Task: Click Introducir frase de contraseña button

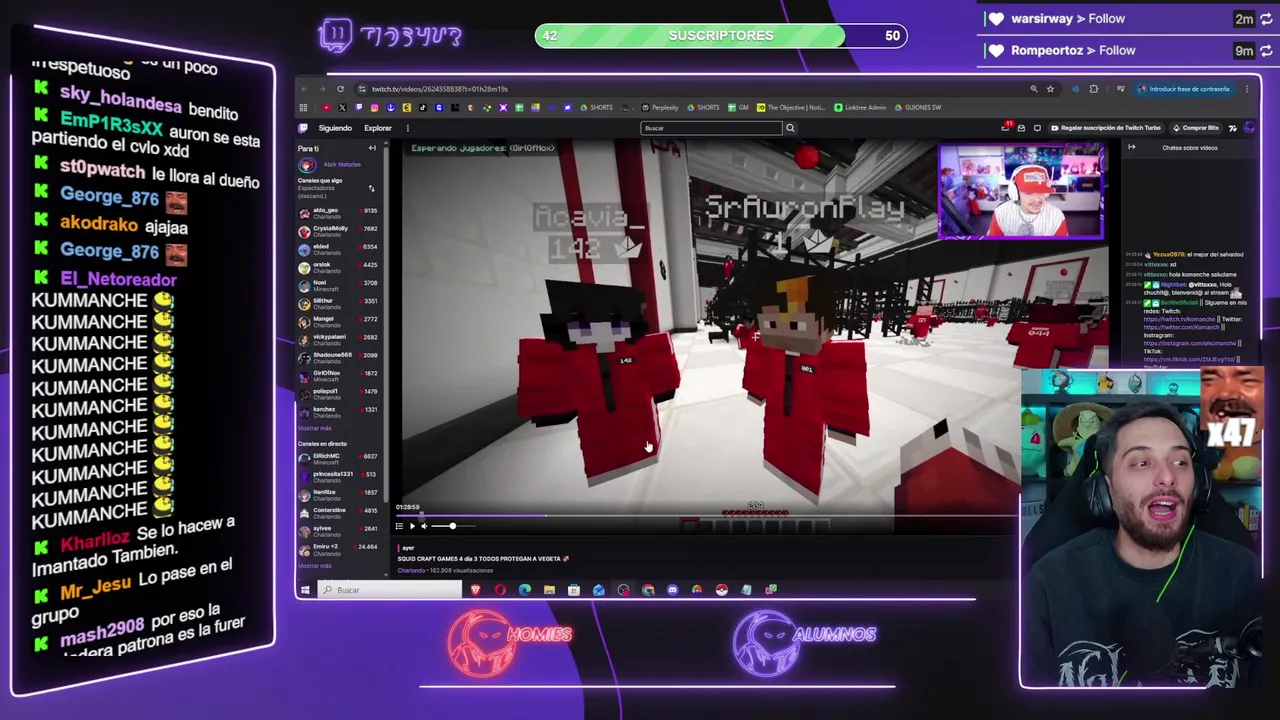Action: pyautogui.click(x=1184, y=89)
